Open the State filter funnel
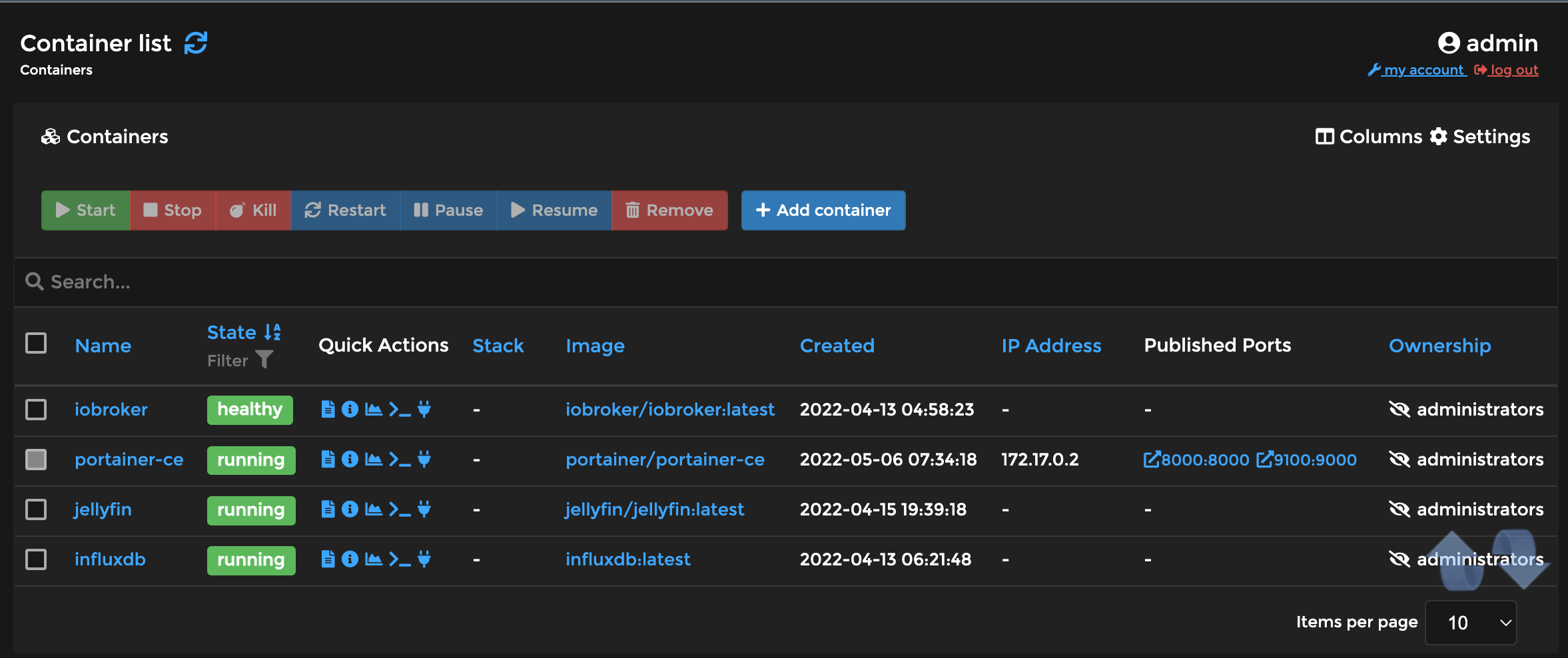 pyautogui.click(x=264, y=360)
